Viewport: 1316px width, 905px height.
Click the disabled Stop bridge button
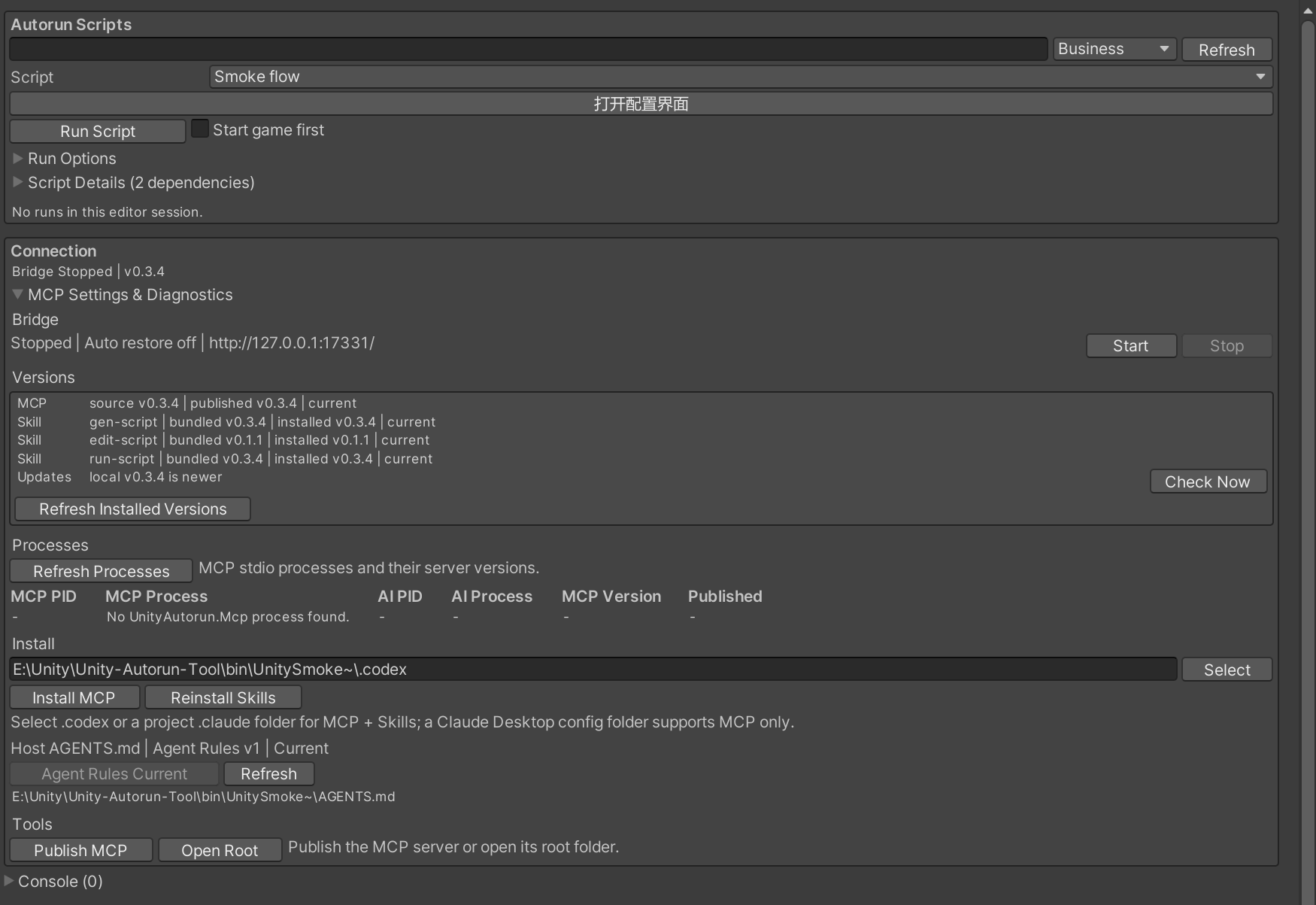click(1227, 346)
